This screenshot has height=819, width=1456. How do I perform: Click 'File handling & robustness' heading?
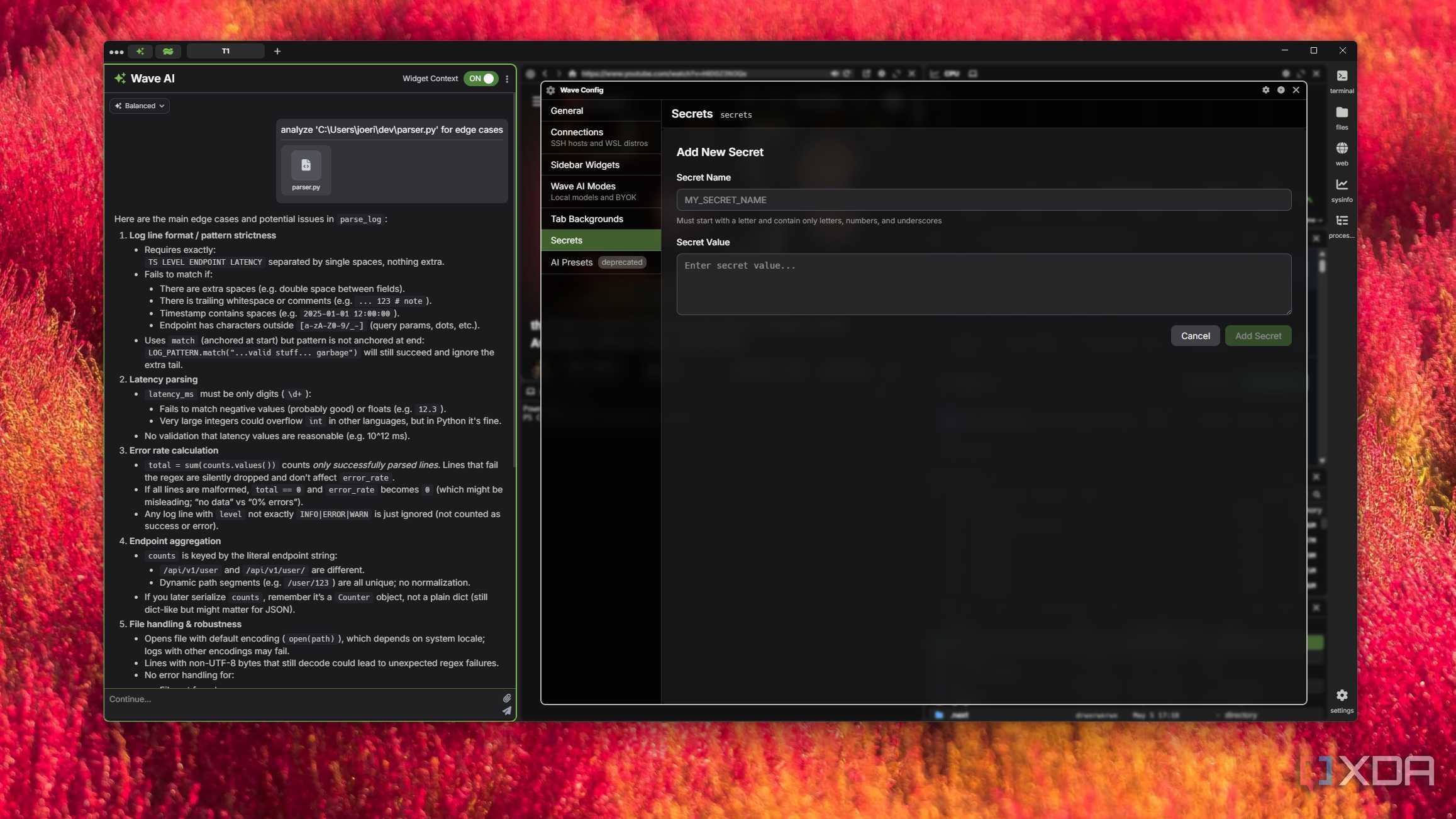[185, 624]
